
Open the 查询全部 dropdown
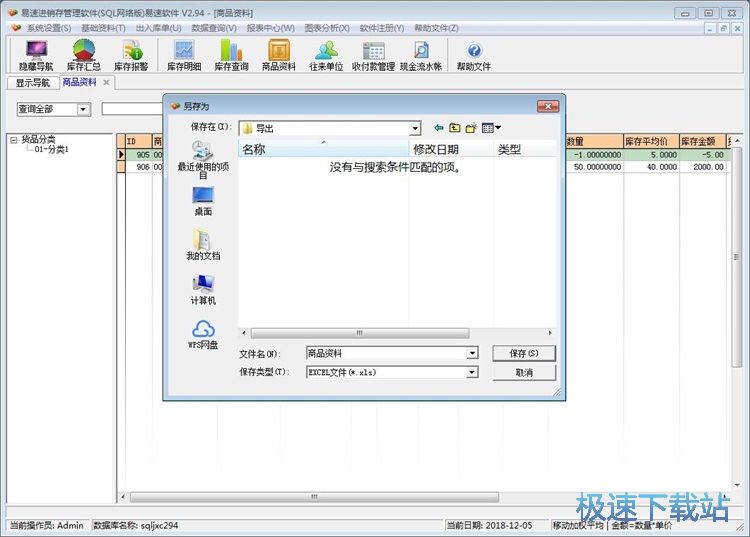pyautogui.click(x=83, y=110)
